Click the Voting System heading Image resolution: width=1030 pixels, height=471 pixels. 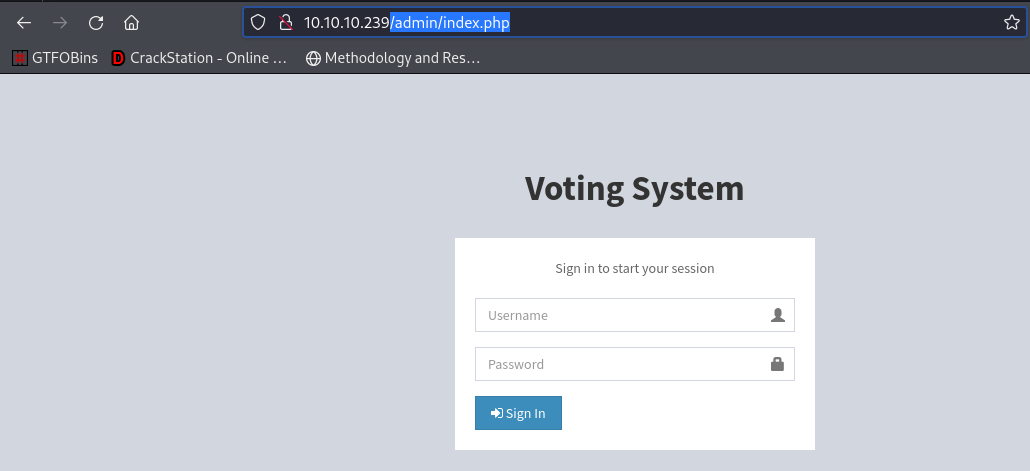pos(635,189)
